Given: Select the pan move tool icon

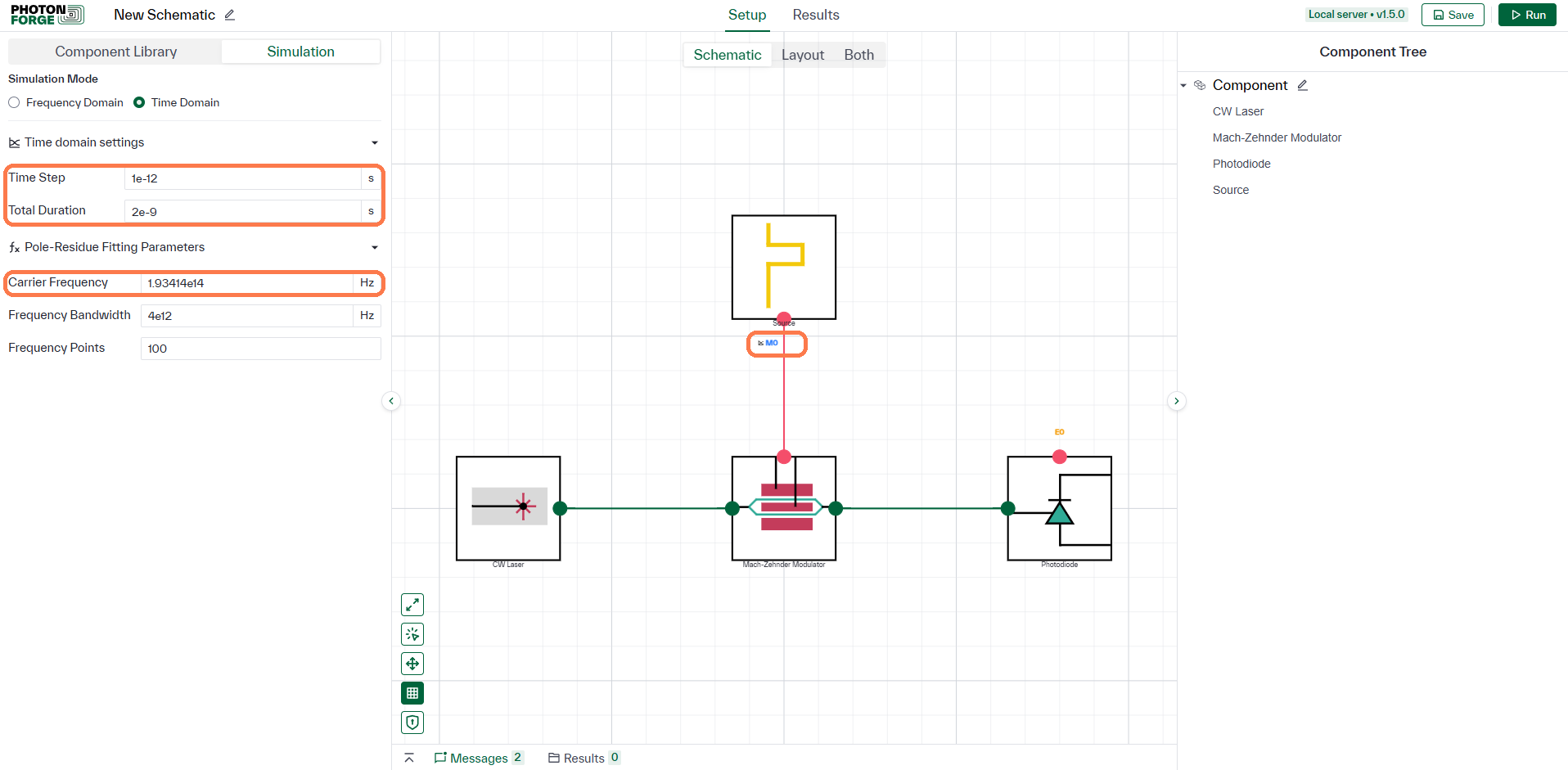Looking at the screenshot, I should click(412, 664).
